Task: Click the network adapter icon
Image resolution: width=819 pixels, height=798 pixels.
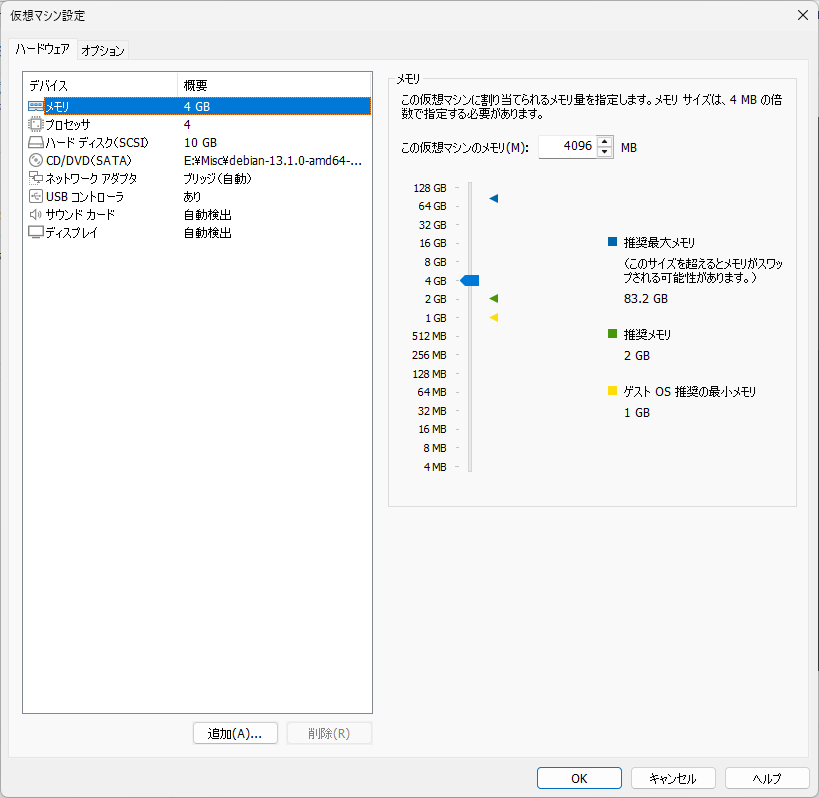Action: click(36, 178)
